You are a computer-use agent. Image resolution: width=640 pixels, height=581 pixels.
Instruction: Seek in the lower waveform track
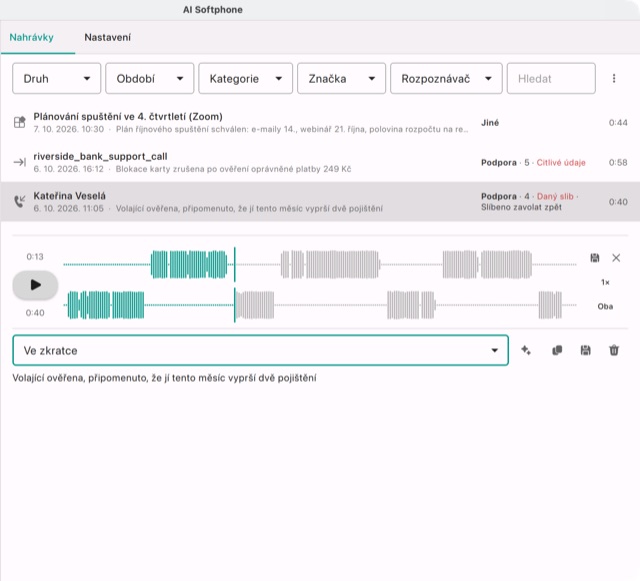[320, 305]
